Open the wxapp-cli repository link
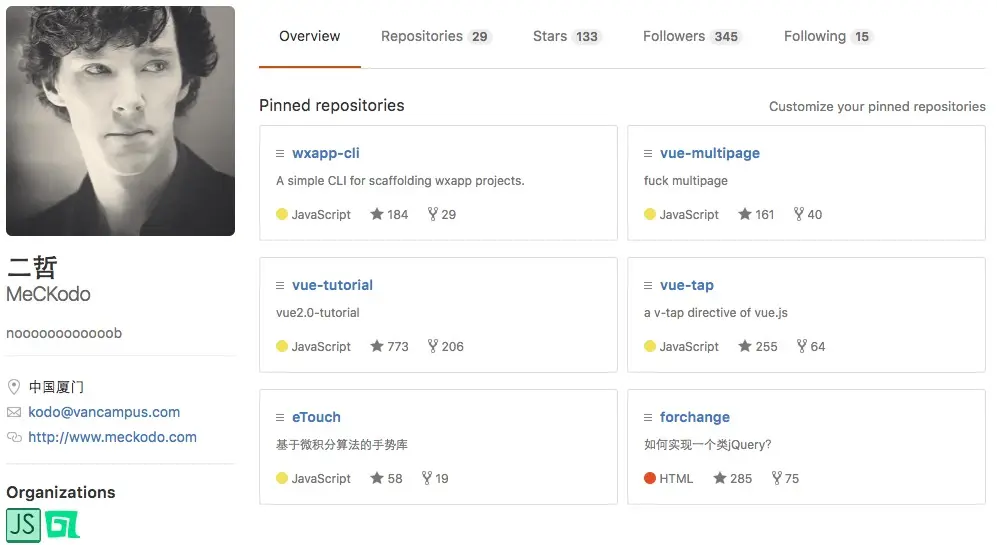Viewport: 997px width, 545px height. [x=326, y=153]
